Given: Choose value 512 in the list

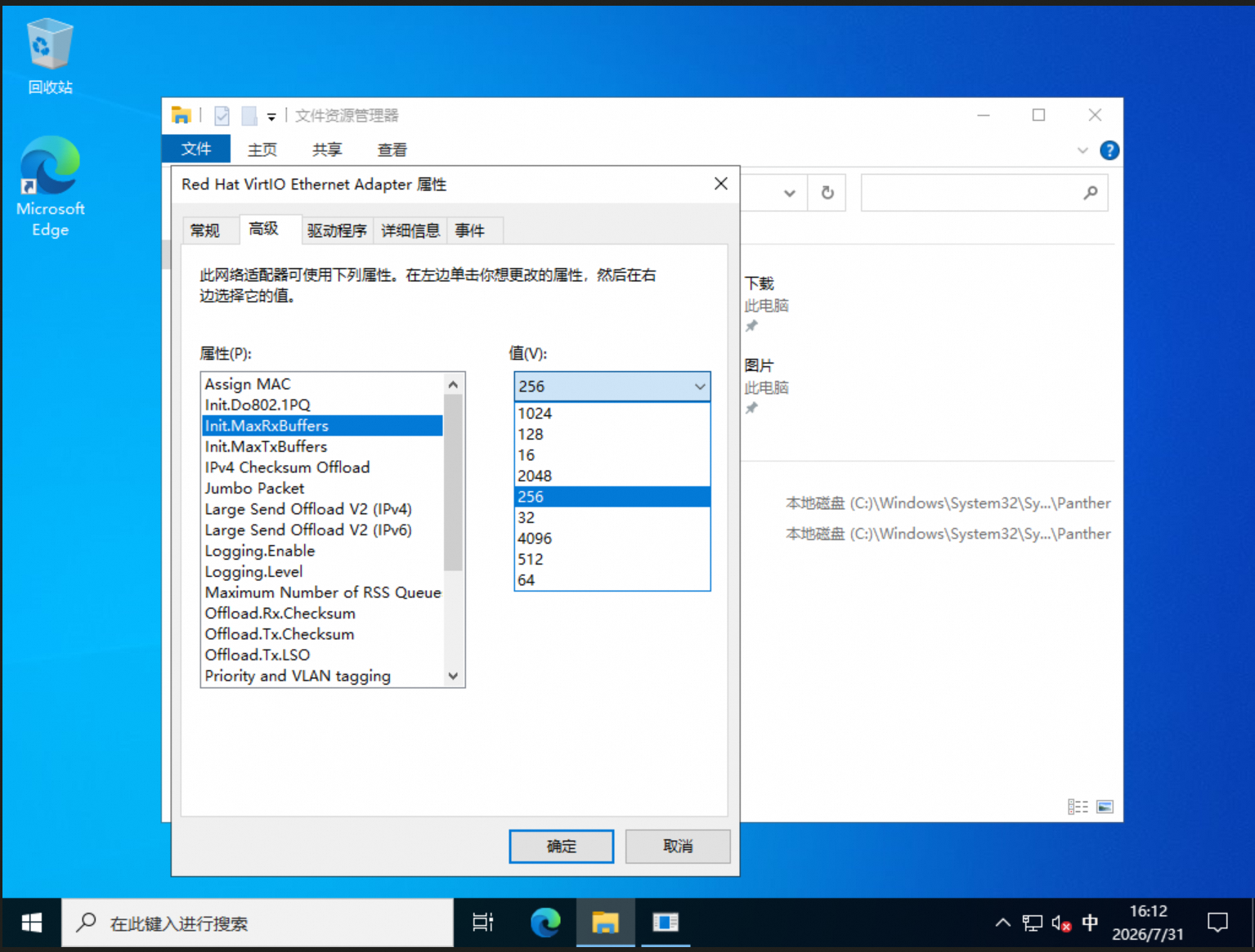Looking at the screenshot, I should coord(612,560).
